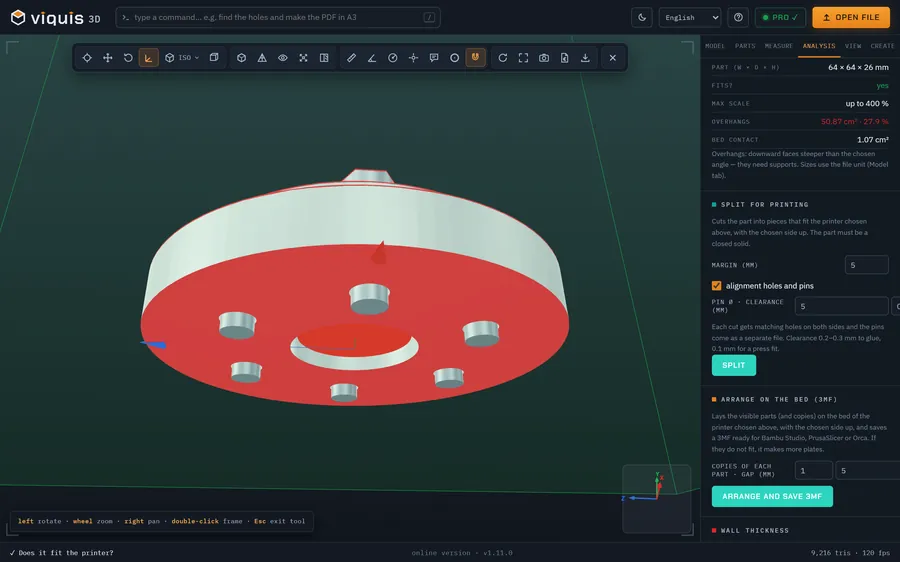Click the 'up to 400 %' max scale value

click(x=867, y=103)
